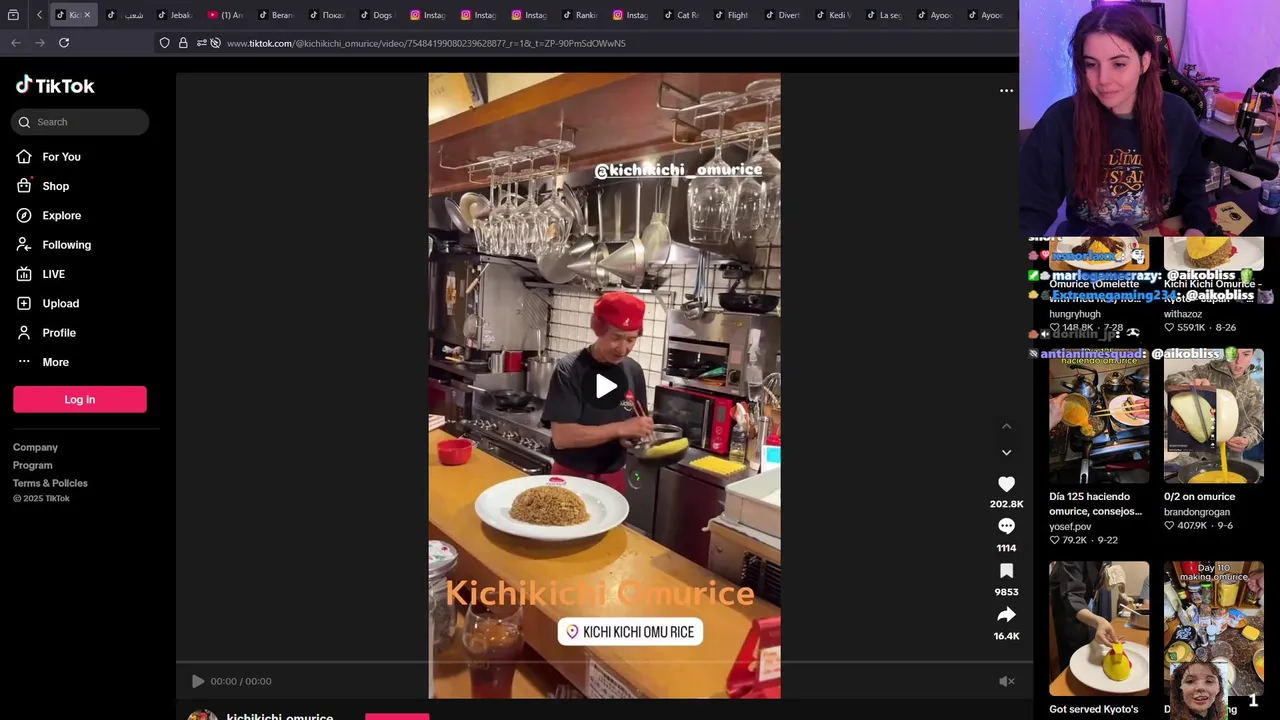Open the Company footer link
Viewport: 1280px width, 720px height.
35,447
